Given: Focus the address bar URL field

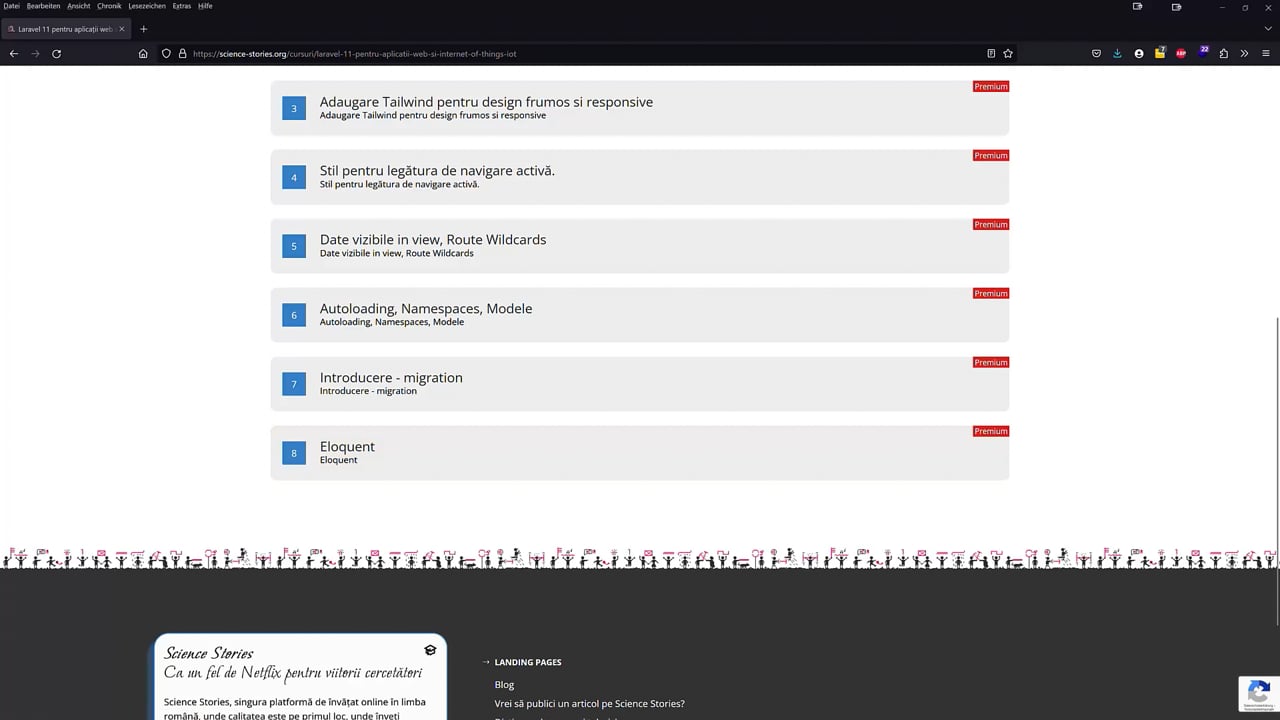Looking at the screenshot, I should tap(585, 53).
